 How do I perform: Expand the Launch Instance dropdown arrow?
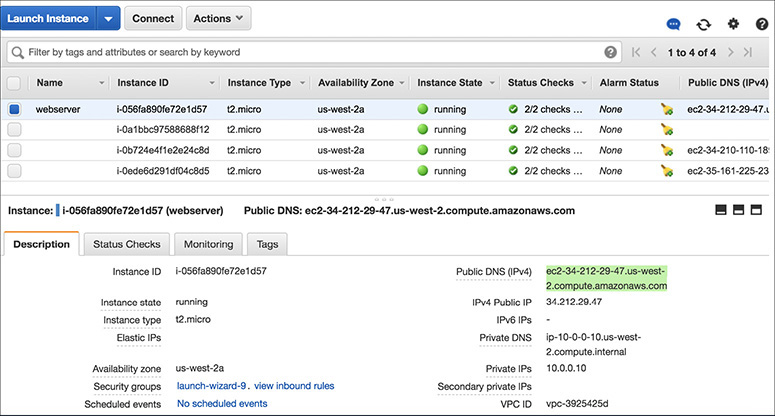108,18
